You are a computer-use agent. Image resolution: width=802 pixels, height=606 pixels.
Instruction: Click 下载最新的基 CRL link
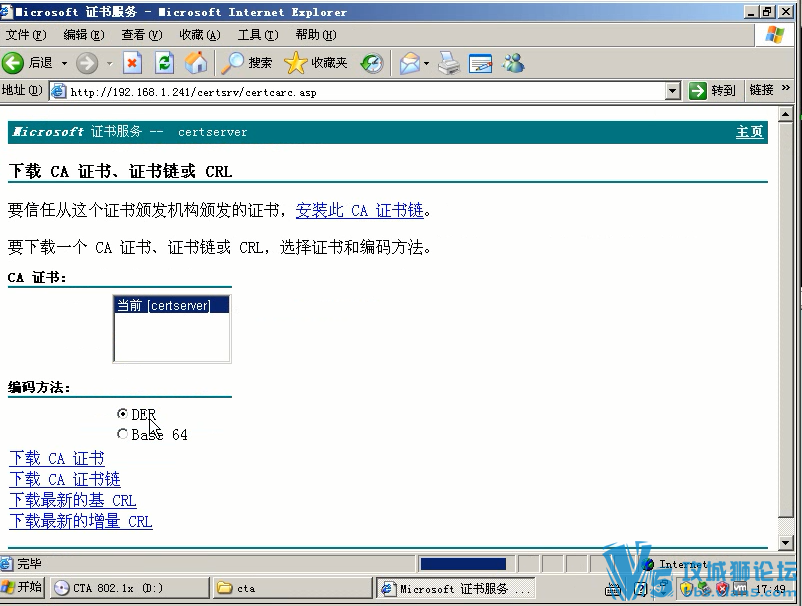(x=73, y=500)
